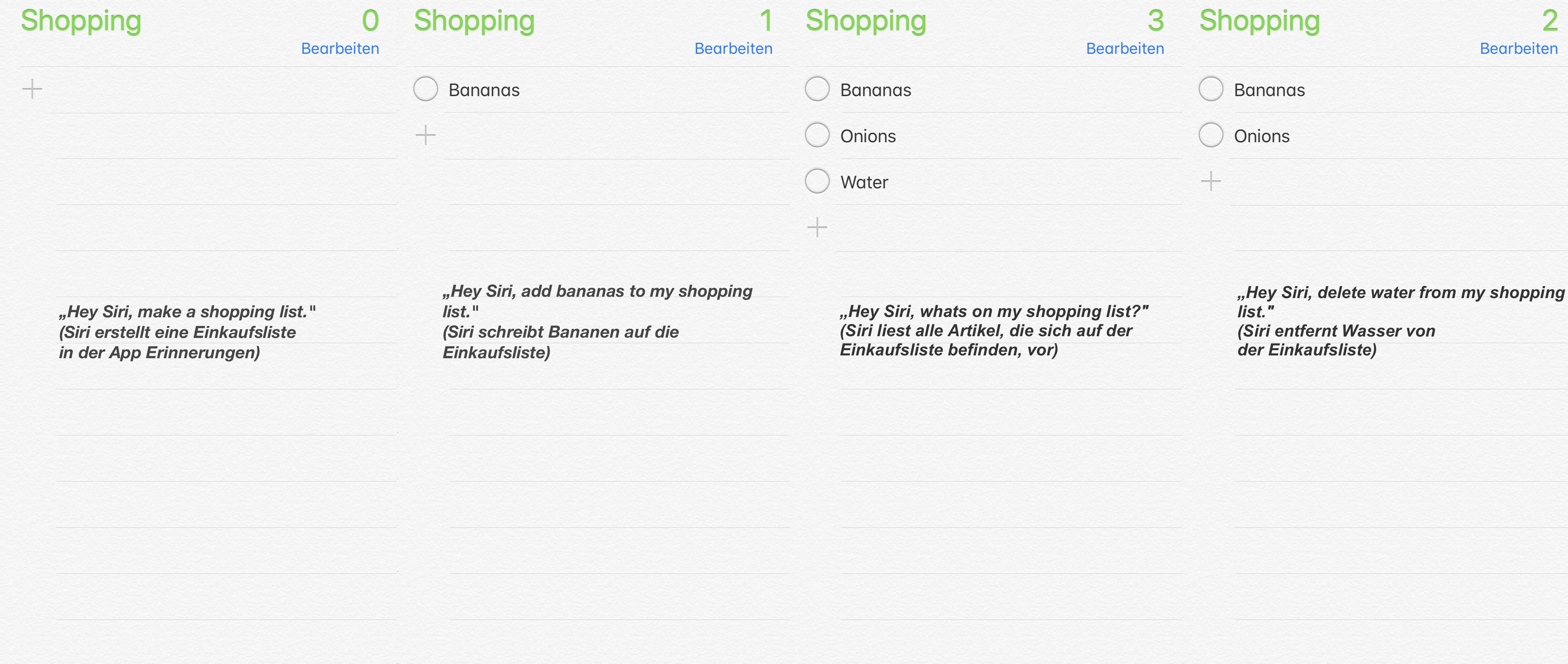Tap Bearbeiten on the list with count 2
This screenshot has width=1568, height=664.
1519,49
